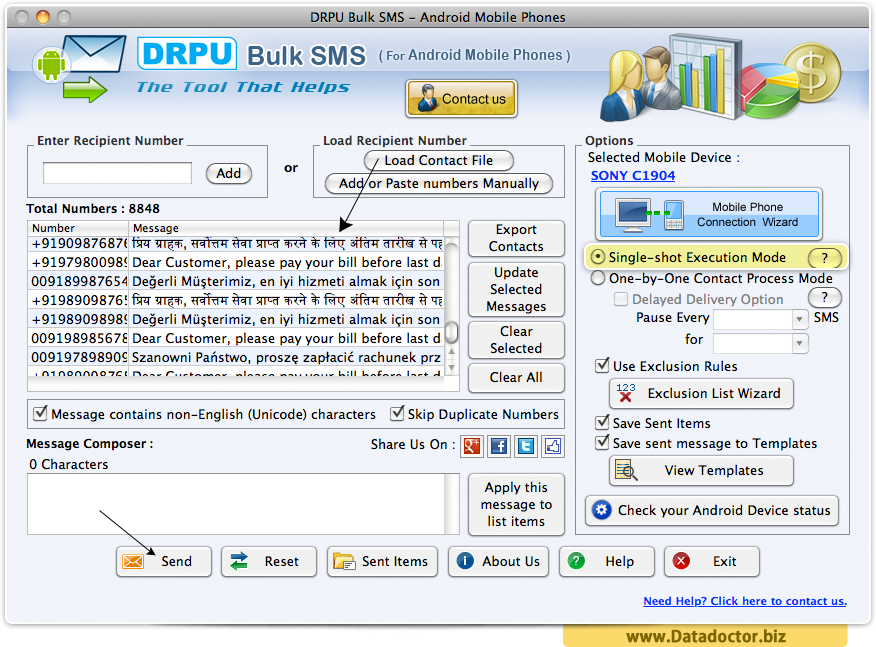876x647 pixels.
Task: Open the 'Need Help? Click here' link
Action: click(x=745, y=601)
